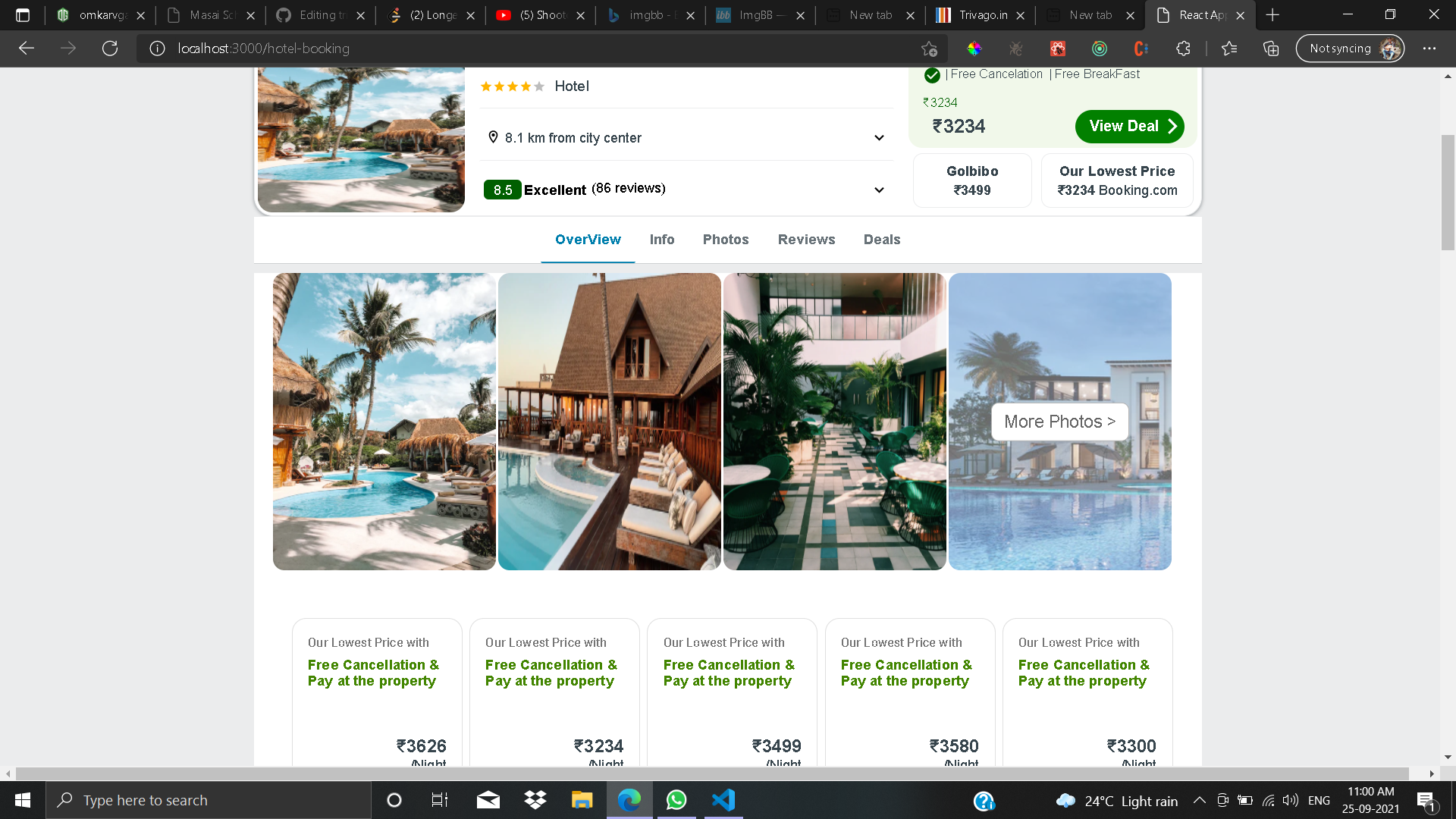The height and width of the screenshot is (819, 1456).
Task: Click the site information icon in address bar
Action: (157, 49)
